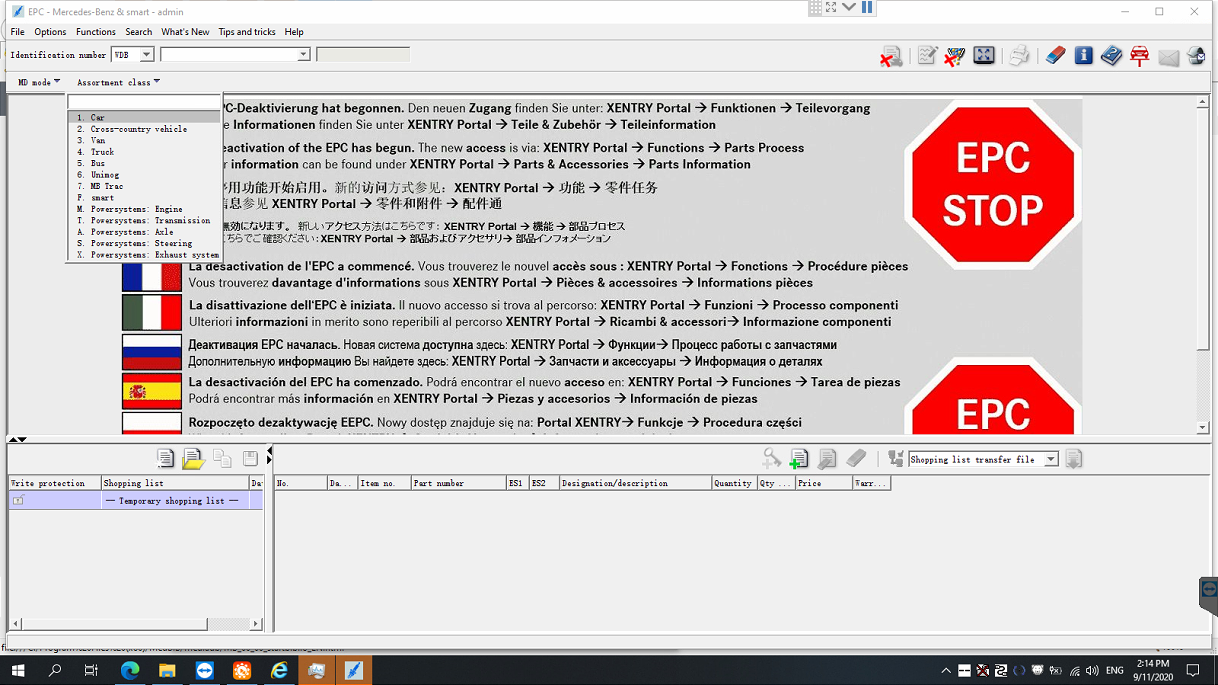Select 'F. smart' assortment class
Image resolution: width=1218 pixels, height=685 pixels.
pos(144,198)
